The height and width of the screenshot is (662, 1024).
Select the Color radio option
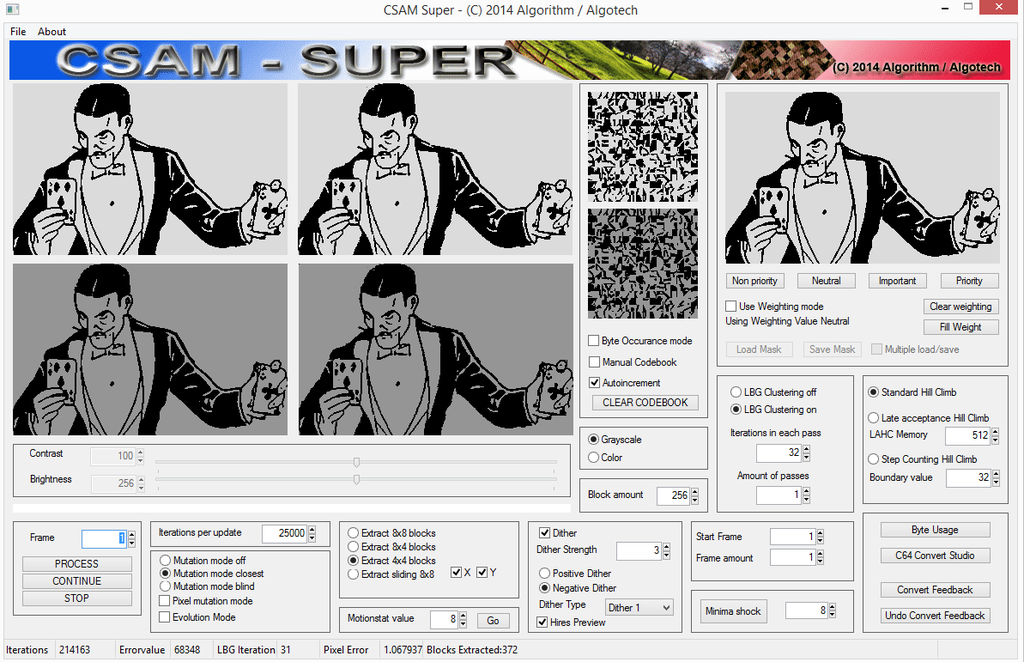594,458
